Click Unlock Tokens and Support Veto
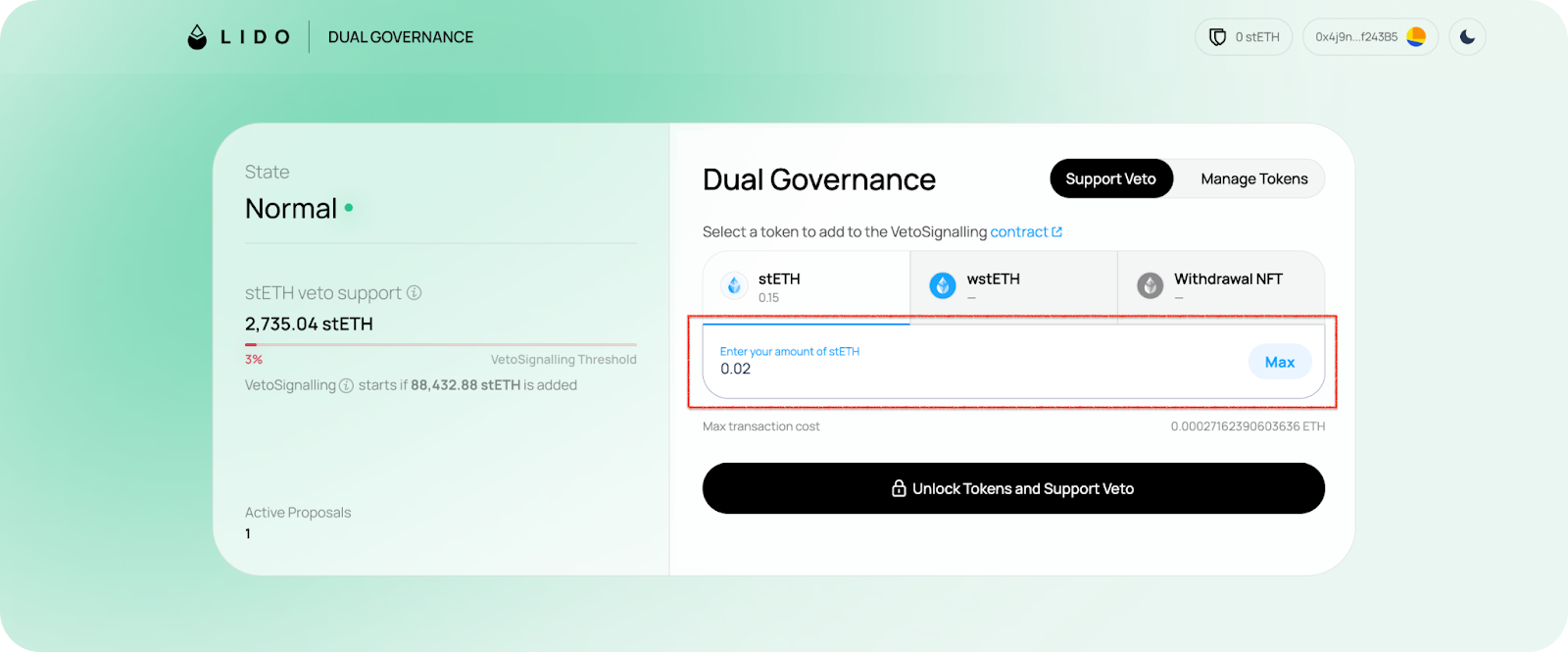Image resolution: width=1568 pixels, height=652 pixels. pyautogui.click(x=1013, y=488)
